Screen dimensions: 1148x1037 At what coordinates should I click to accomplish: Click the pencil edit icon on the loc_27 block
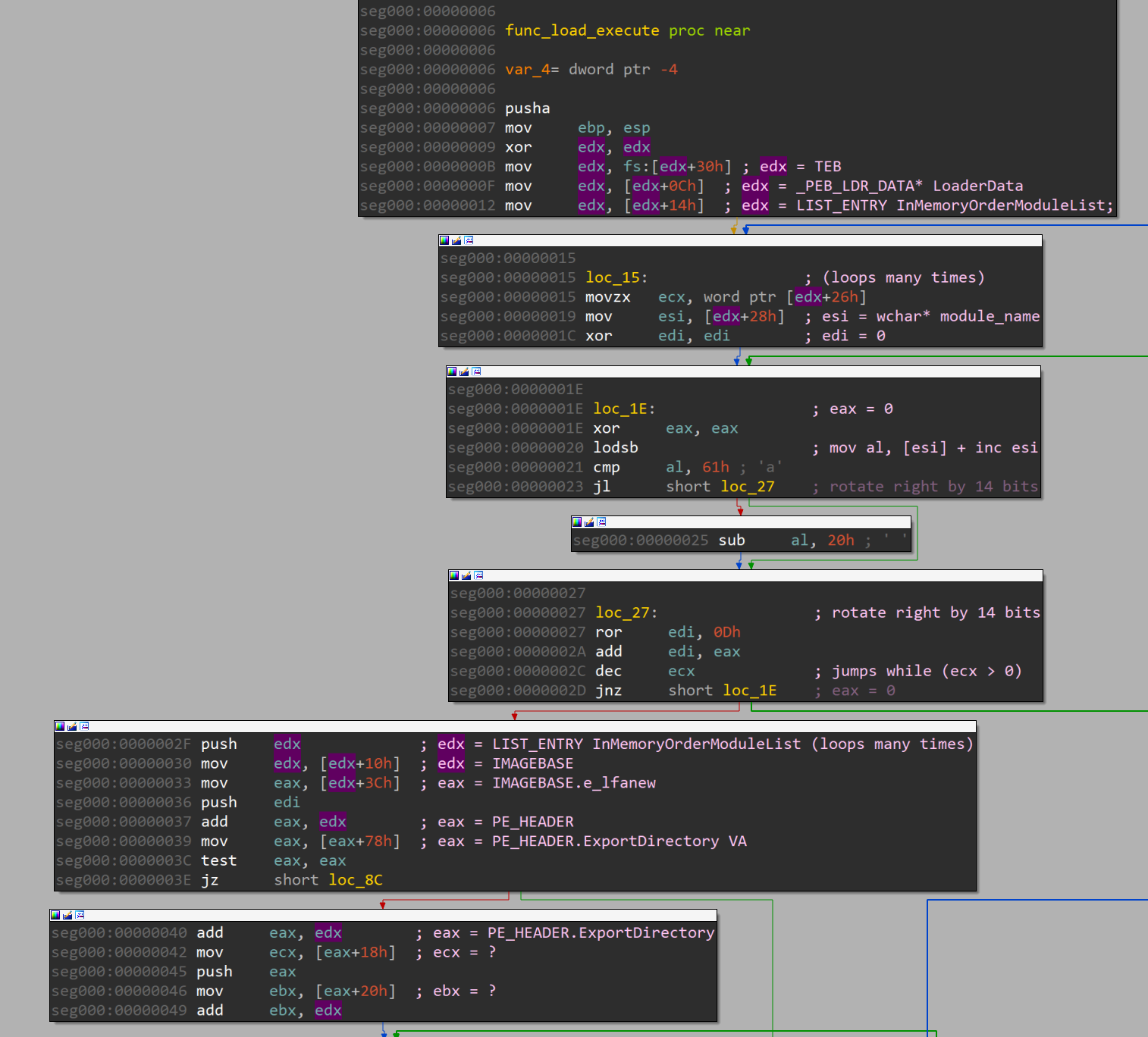[x=467, y=575]
